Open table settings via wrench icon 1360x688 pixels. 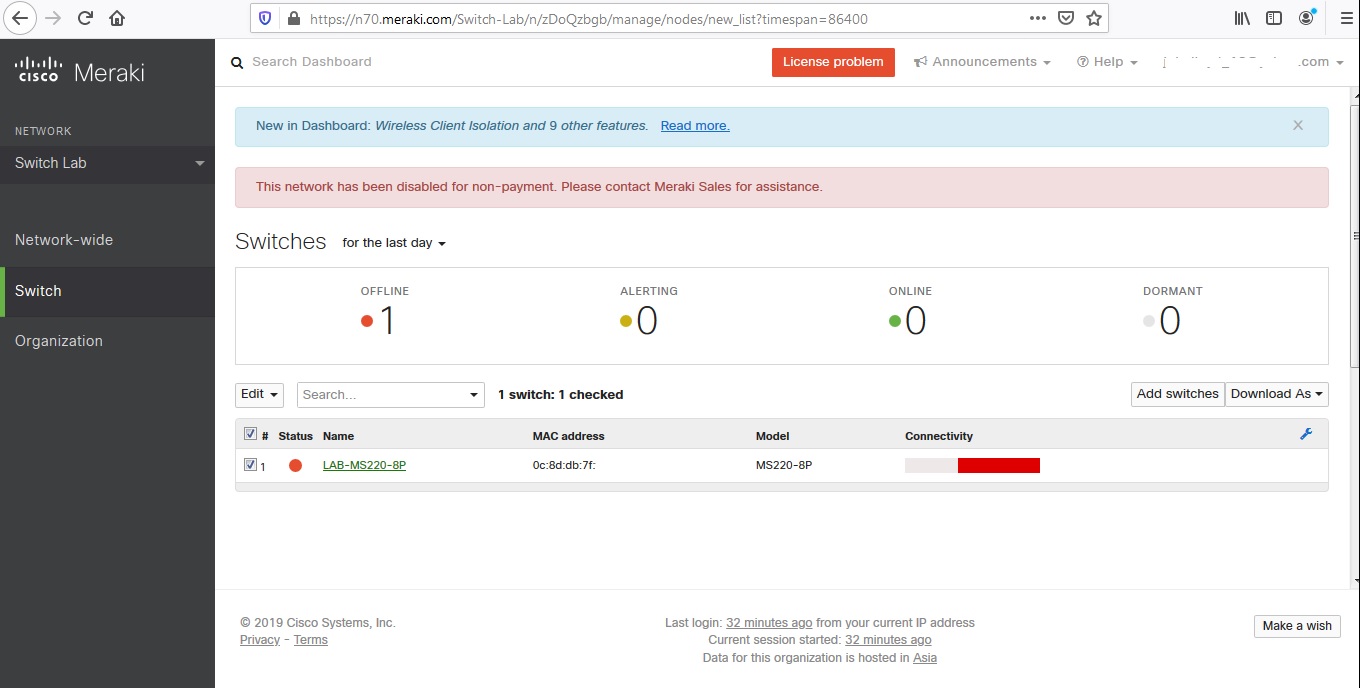tap(1305, 434)
